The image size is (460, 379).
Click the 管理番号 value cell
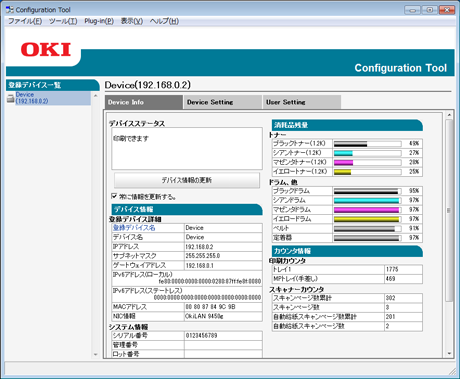pyautogui.click(x=223, y=345)
